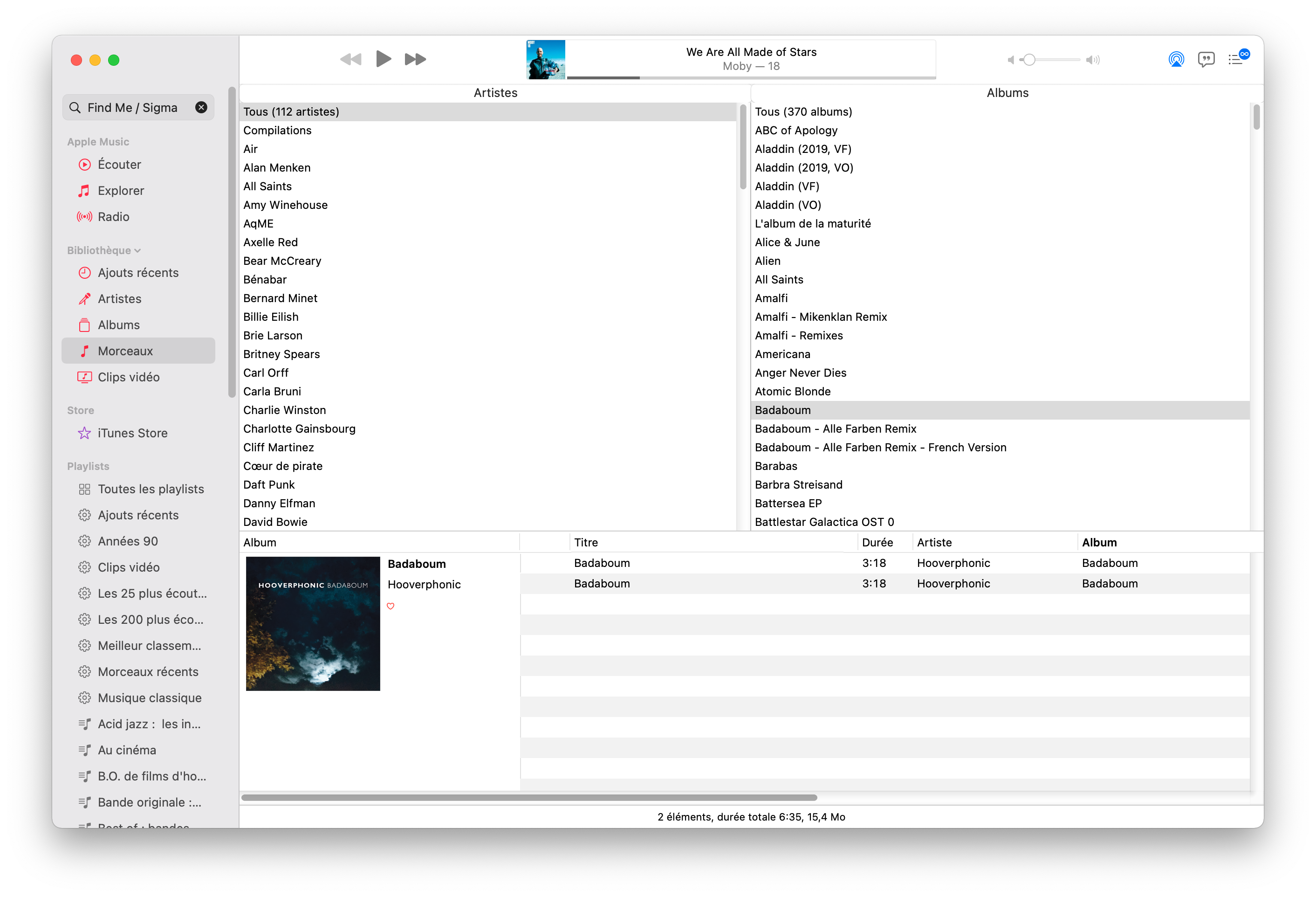The width and height of the screenshot is (1316, 897).
Task: Open Musique classique playlist
Action: coord(139,697)
